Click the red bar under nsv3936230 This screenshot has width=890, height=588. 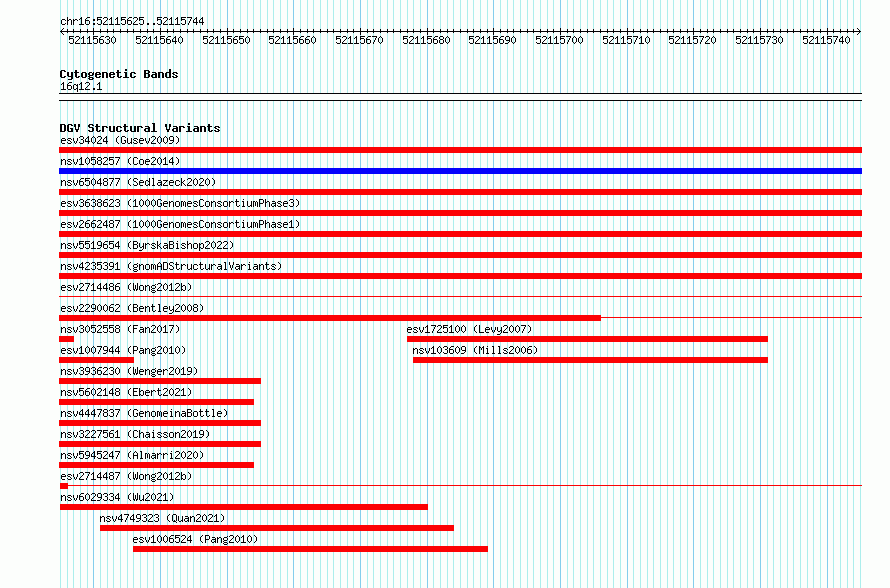coord(160,381)
